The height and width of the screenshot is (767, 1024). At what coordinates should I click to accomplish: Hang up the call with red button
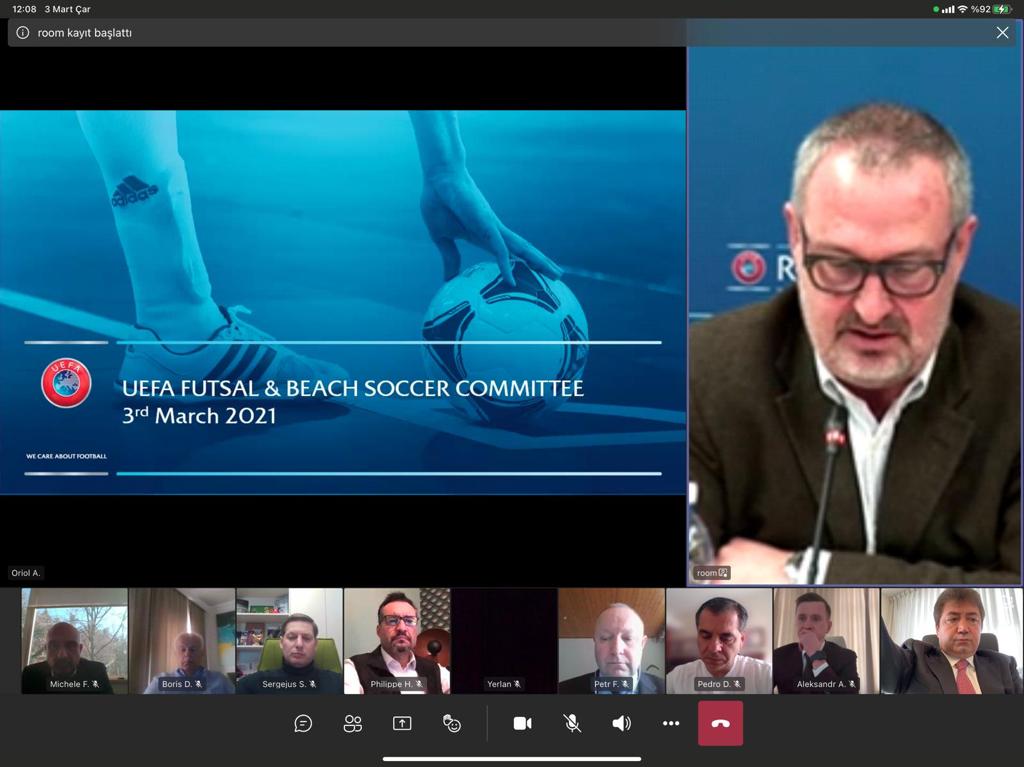720,723
